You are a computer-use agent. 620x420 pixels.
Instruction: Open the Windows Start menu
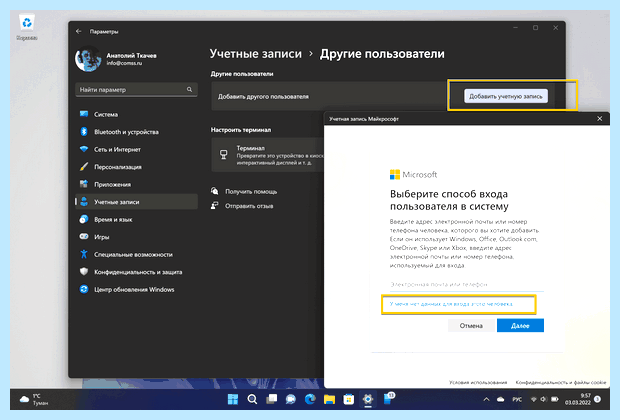pos(233,399)
